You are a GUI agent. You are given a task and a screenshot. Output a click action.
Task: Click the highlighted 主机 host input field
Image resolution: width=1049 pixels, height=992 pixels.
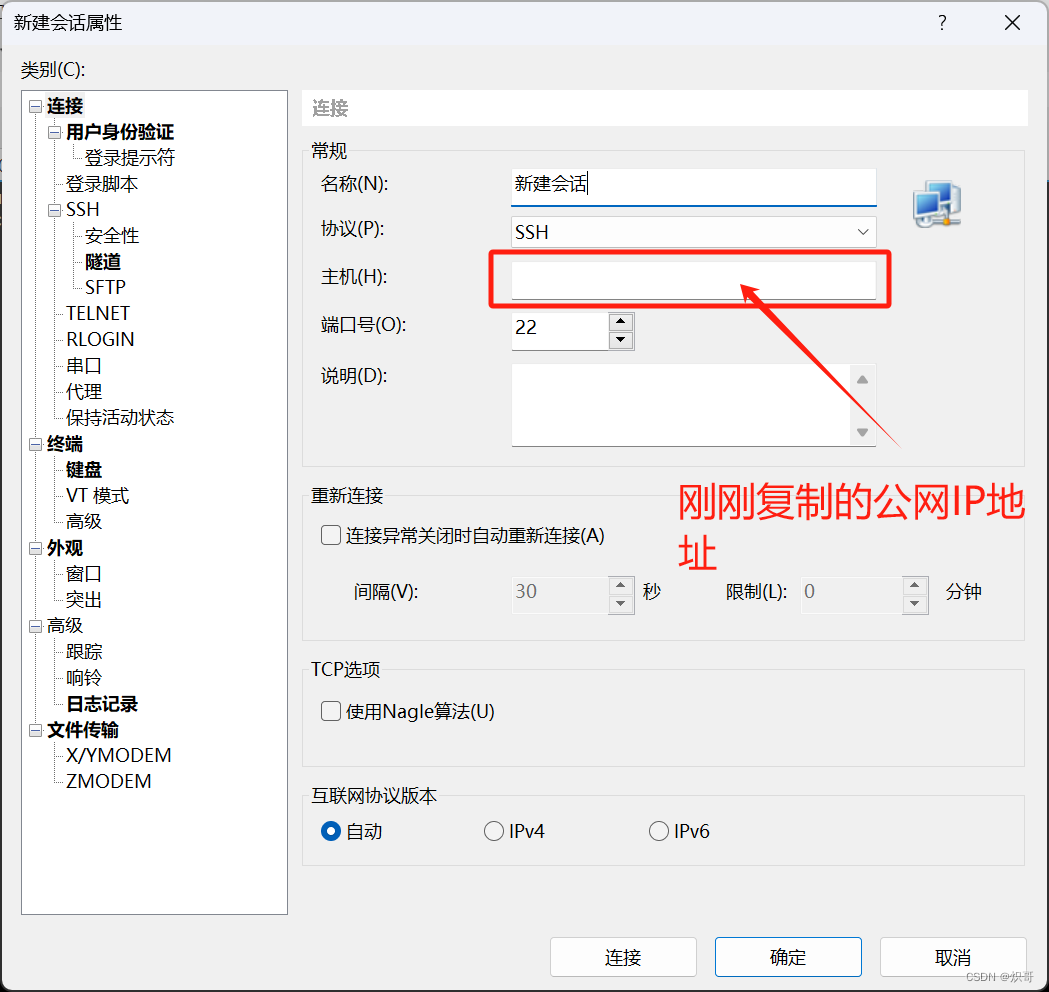[690, 279]
